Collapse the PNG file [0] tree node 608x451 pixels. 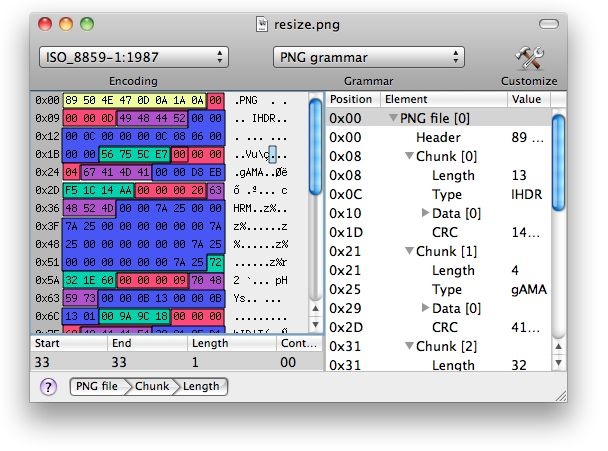click(x=393, y=119)
